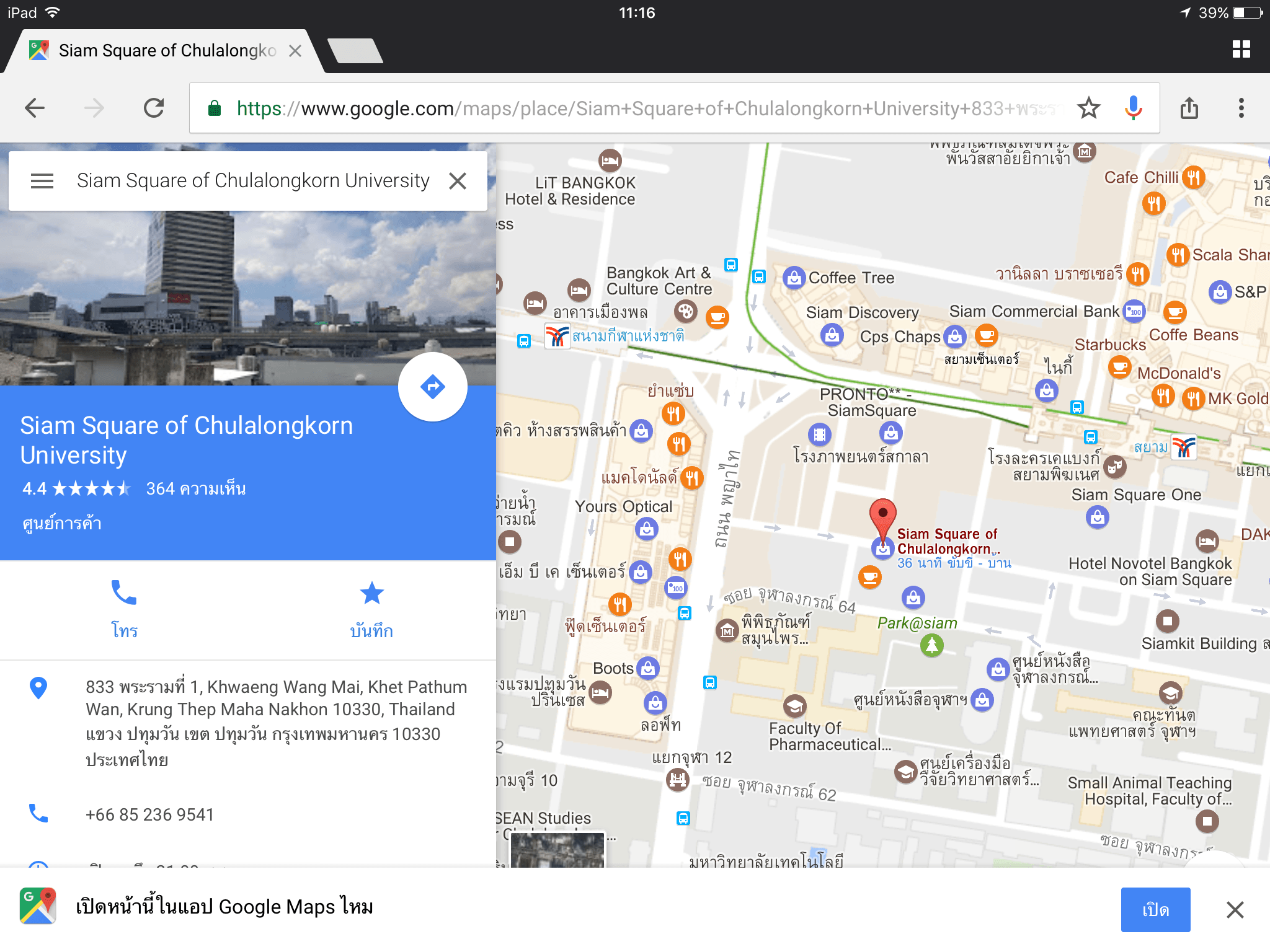This screenshot has height=952, width=1270.
Task: Click ศูนย์การค้า category label
Action: click(62, 524)
